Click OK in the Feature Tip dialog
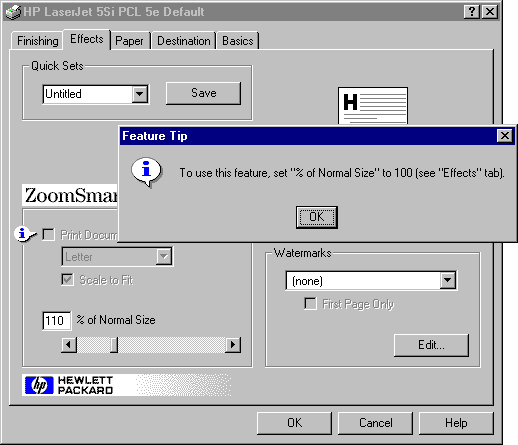The width and height of the screenshot is (518, 445). coord(317,217)
